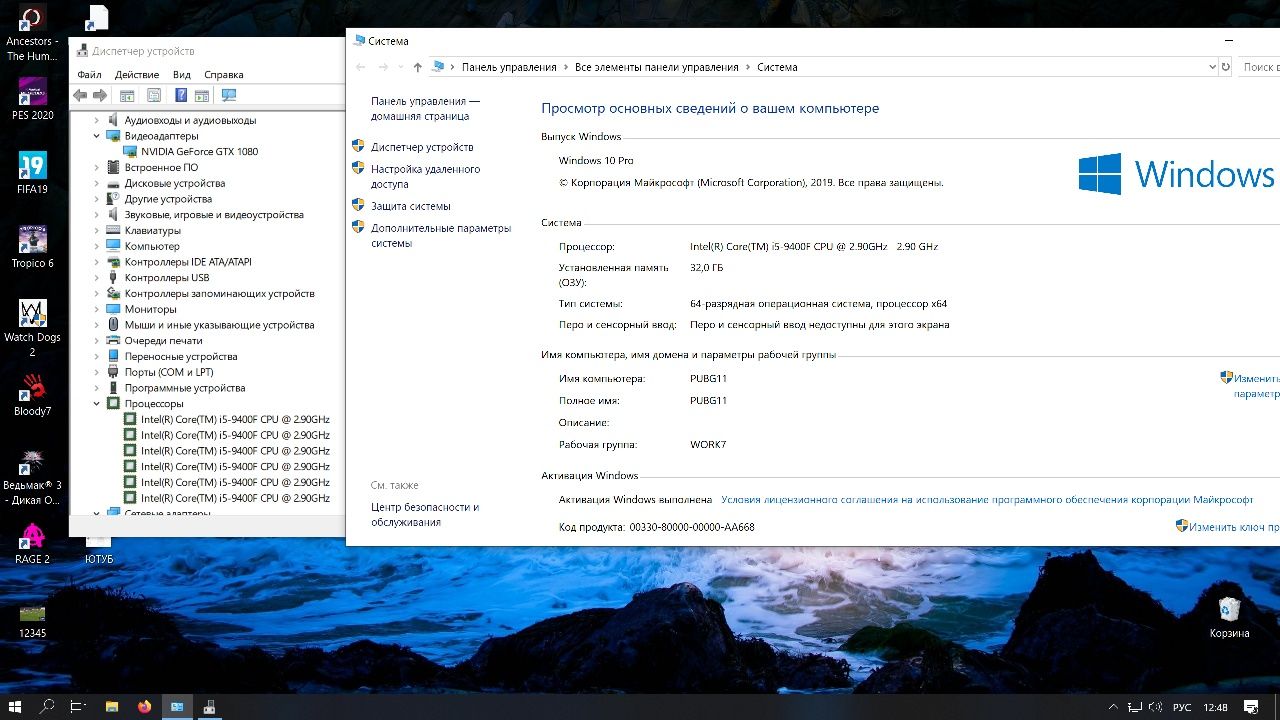1280x720 pixels.
Task: Select RAGE 2 desktop icon
Action: point(32,542)
